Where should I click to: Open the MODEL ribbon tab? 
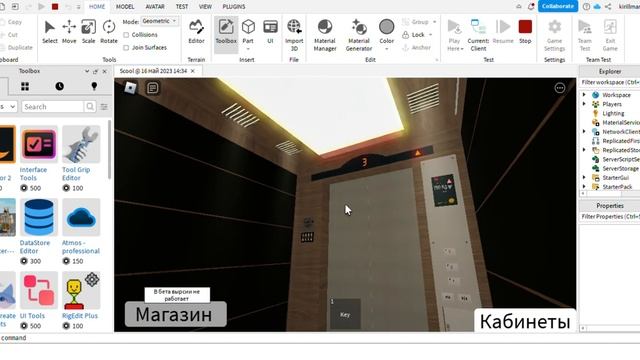[x=125, y=7]
